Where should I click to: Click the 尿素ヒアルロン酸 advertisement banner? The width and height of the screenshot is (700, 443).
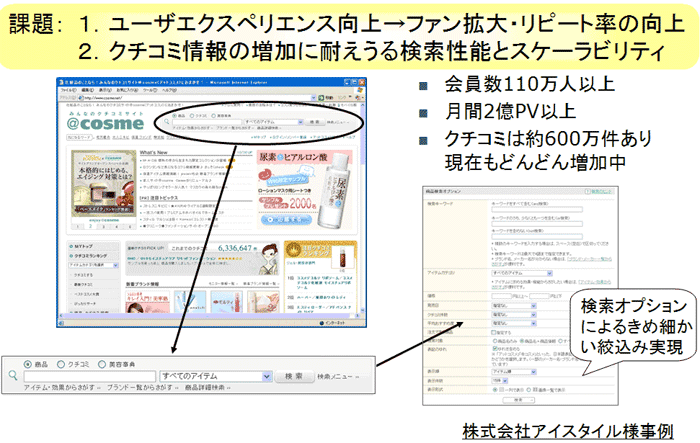[x=304, y=189]
